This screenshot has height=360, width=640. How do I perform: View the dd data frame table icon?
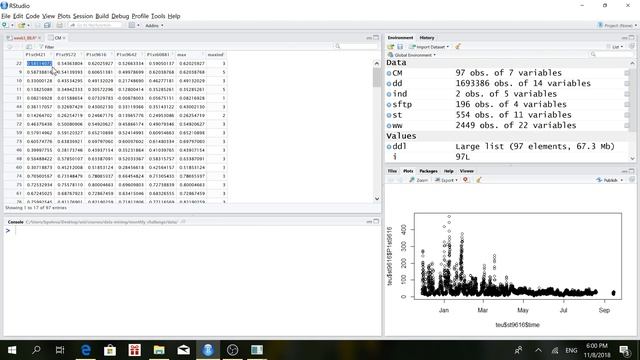point(627,84)
